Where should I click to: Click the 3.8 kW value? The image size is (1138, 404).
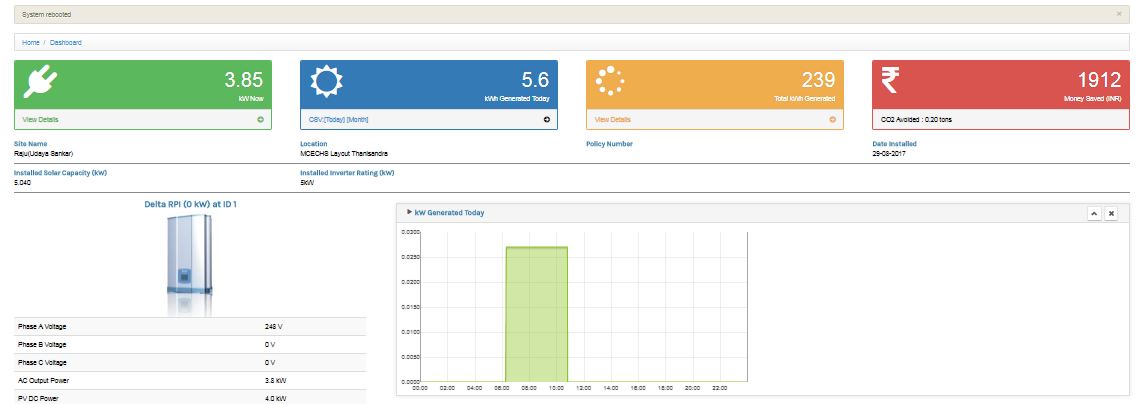click(x=276, y=381)
